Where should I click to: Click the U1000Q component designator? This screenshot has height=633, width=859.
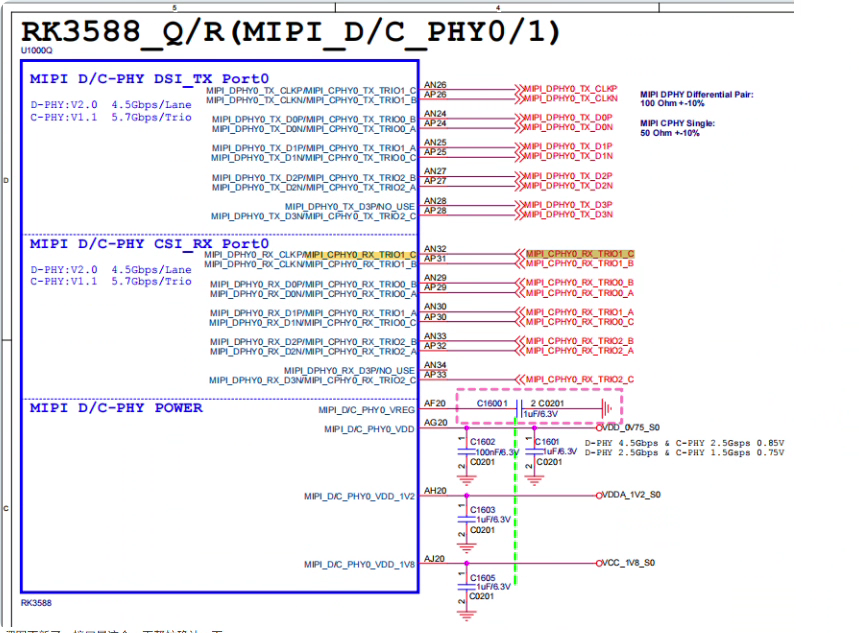click(x=37, y=50)
